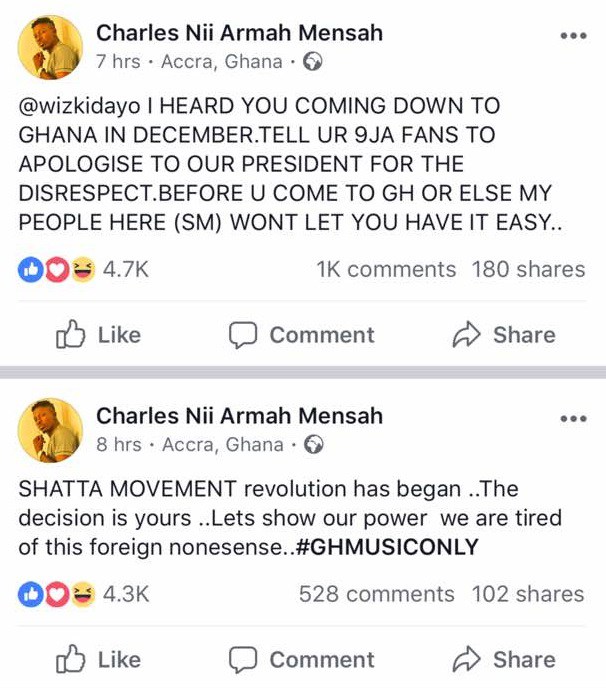Click the first post's profile picture
This screenshot has height=688, width=606.
click(x=50, y=47)
